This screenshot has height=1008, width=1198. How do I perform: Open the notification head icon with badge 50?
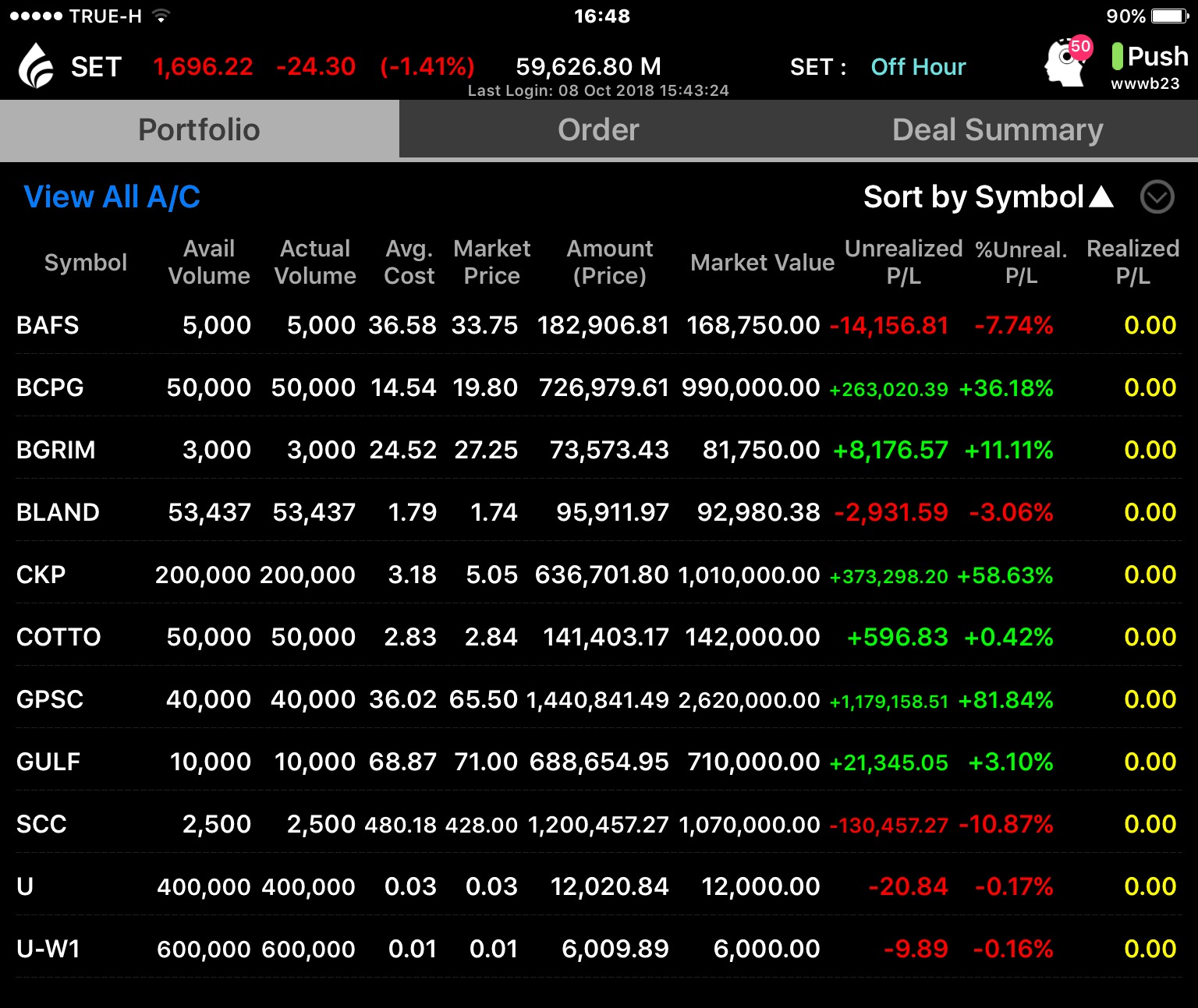point(1068,61)
